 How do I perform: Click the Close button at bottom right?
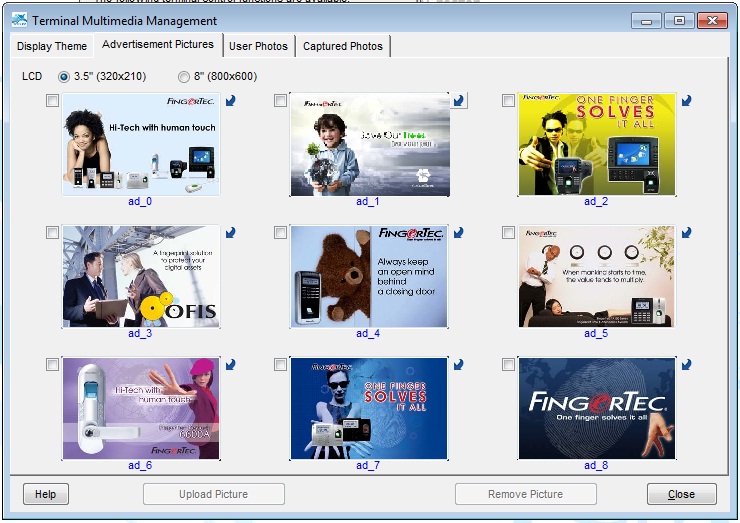(681, 494)
